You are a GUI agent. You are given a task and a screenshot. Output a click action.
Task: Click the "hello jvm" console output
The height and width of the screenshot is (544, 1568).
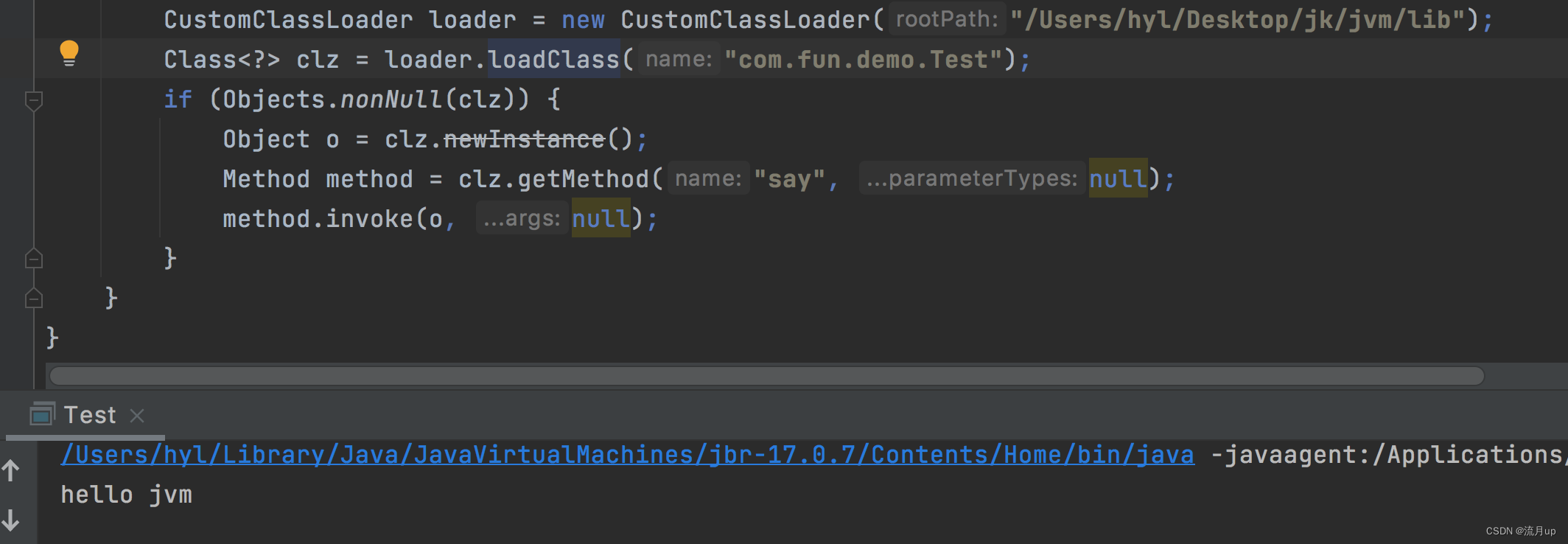127,495
